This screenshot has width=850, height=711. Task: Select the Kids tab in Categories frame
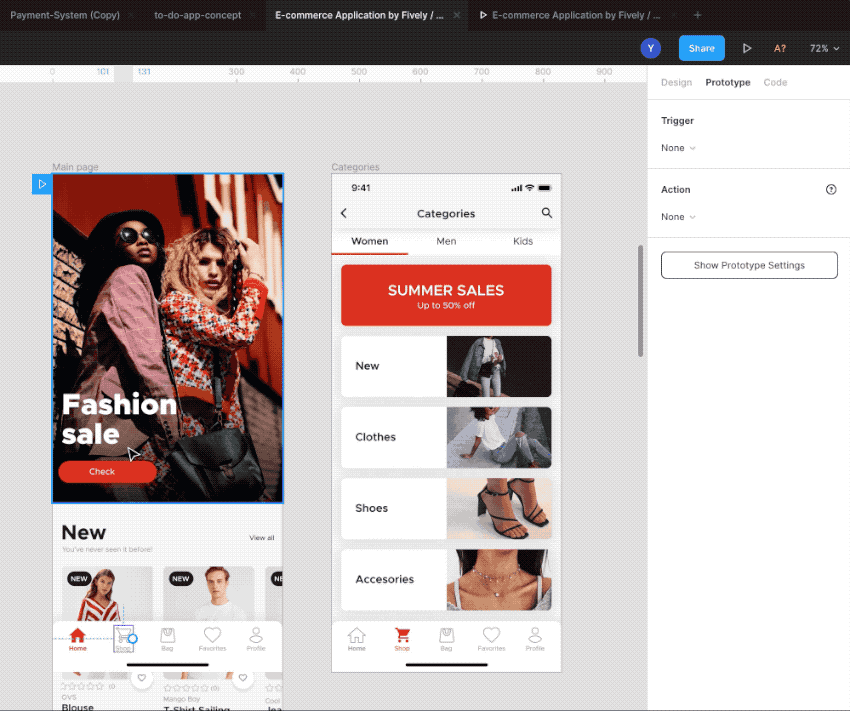coord(523,241)
